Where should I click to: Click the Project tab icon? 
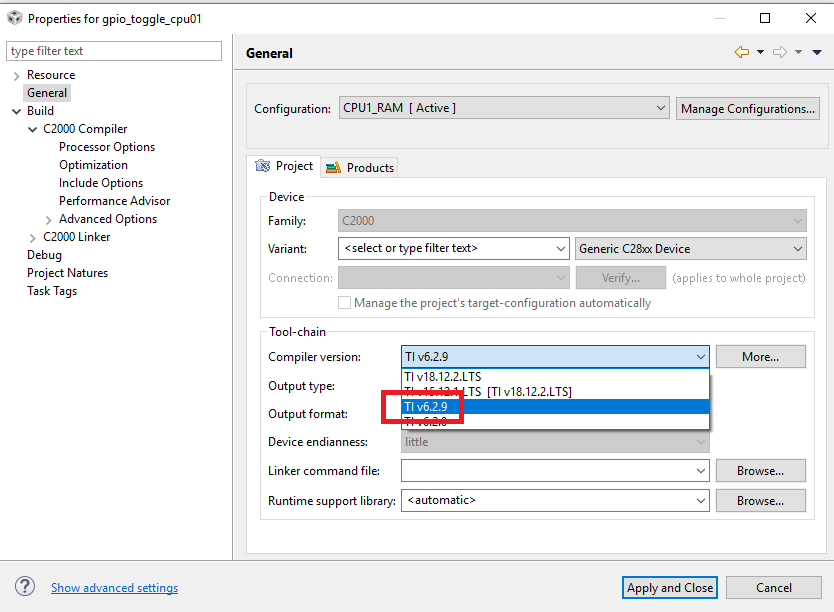click(x=263, y=166)
